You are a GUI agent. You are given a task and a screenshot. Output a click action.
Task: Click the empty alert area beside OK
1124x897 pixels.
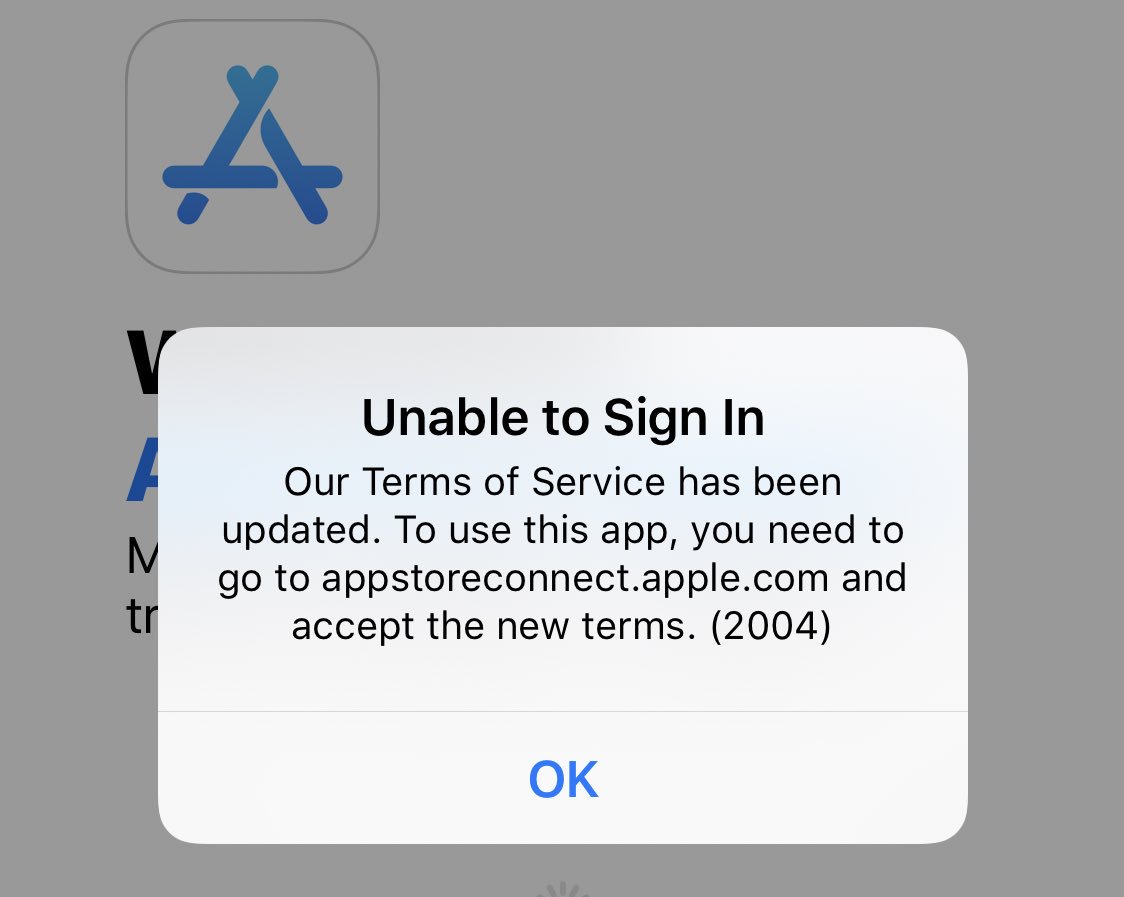click(789, 779)
